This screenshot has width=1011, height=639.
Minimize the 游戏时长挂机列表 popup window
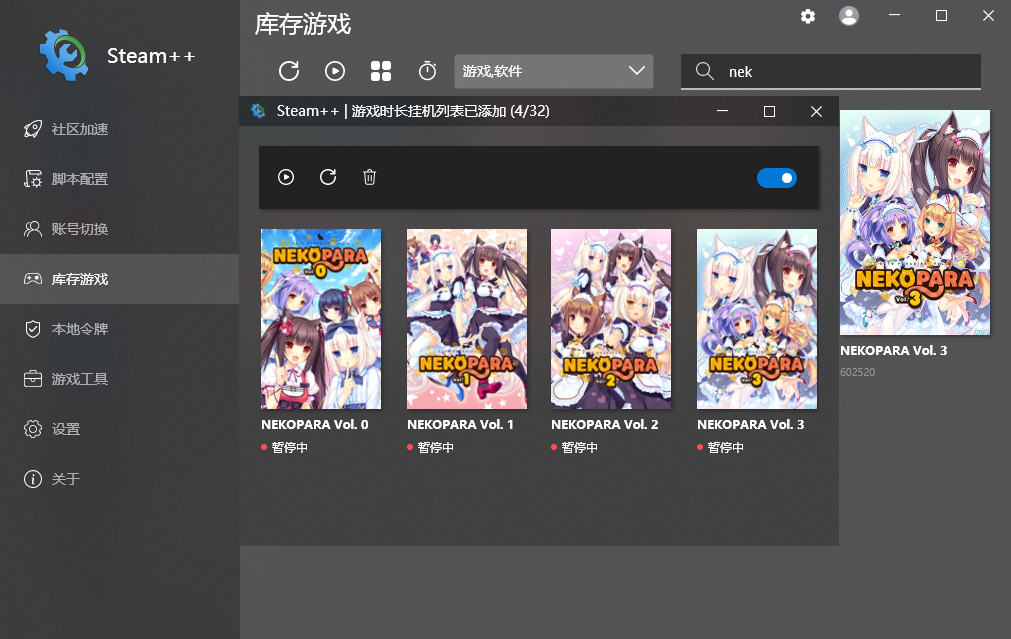coord(722,112)
